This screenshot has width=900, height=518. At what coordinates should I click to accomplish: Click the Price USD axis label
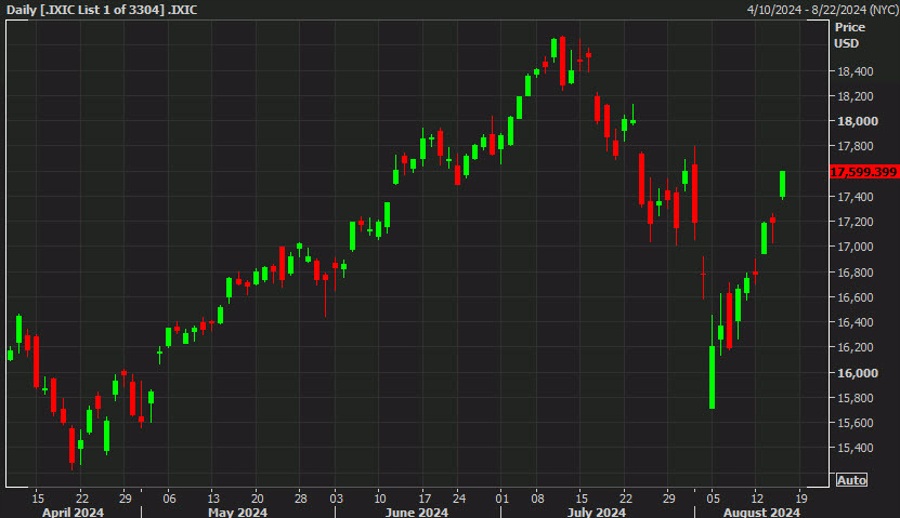[x=849, y=35]
